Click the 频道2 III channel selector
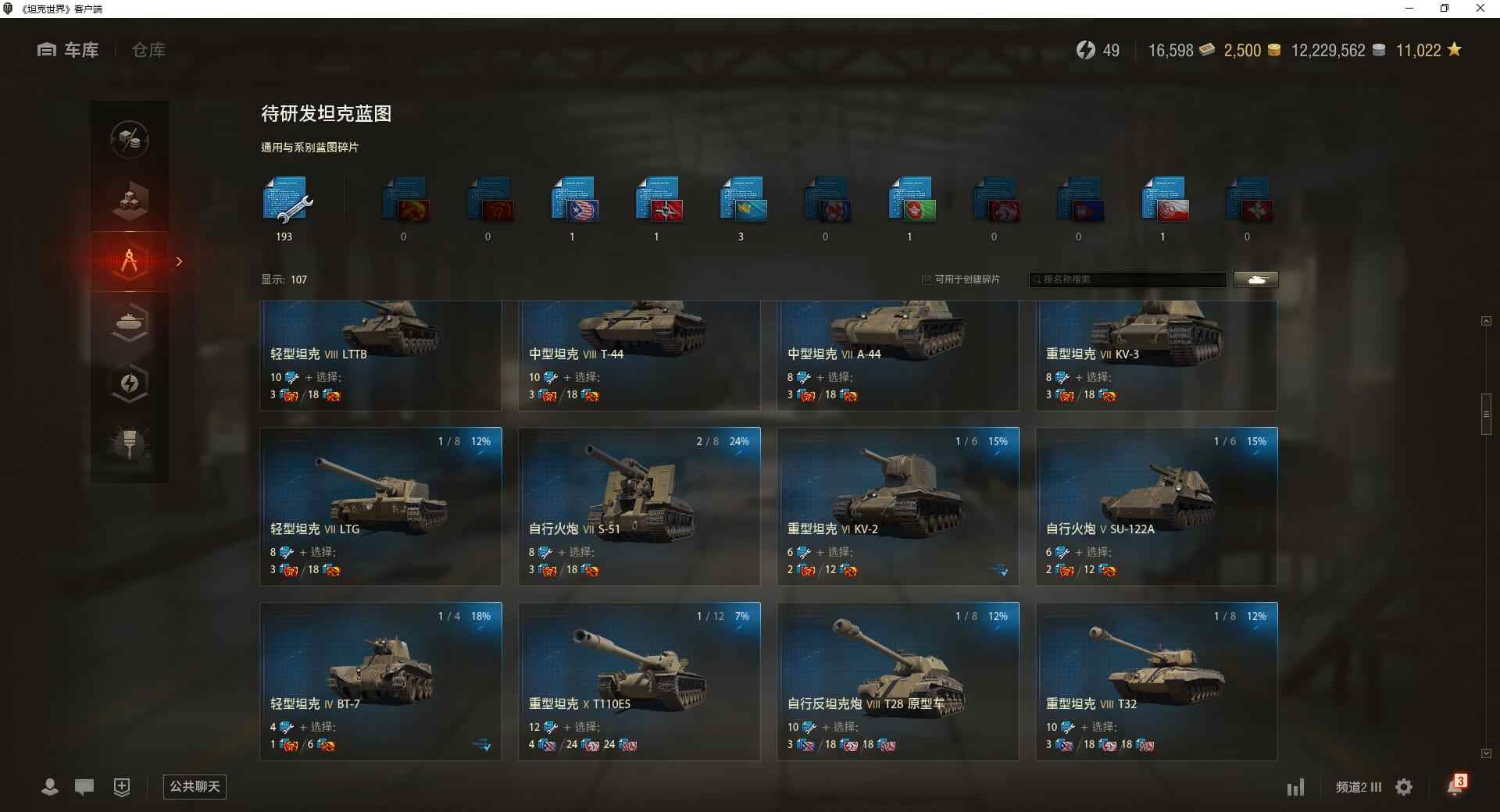1500x812 pixels. coord(1358,787)
